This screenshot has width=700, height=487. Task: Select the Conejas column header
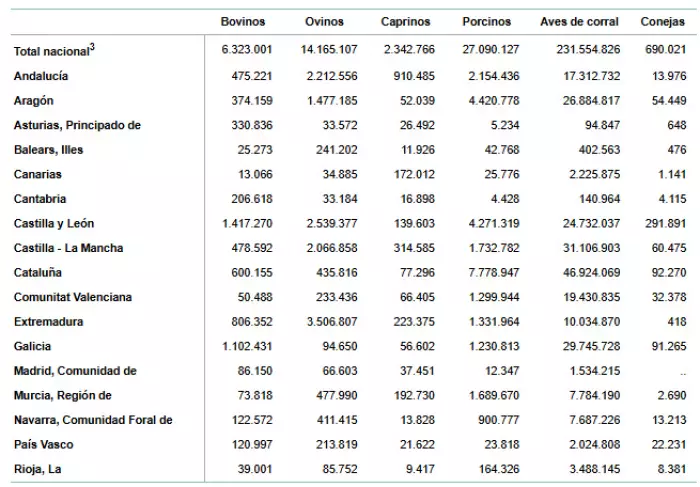(x=664, y=21)
